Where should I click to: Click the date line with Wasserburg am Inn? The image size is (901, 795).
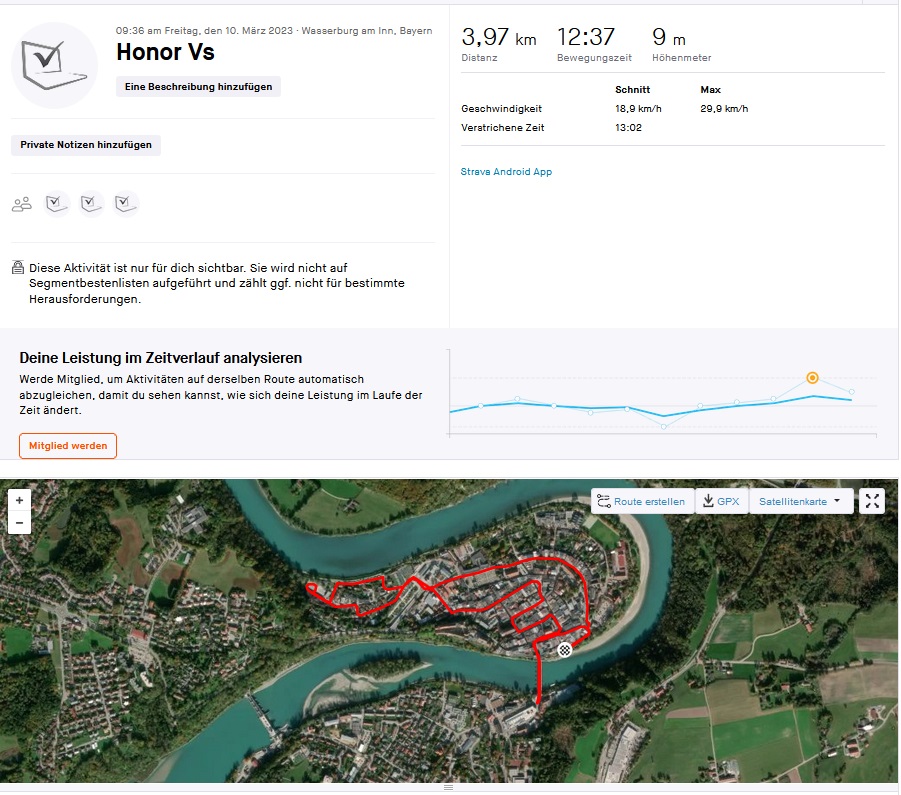click(274, 30)
